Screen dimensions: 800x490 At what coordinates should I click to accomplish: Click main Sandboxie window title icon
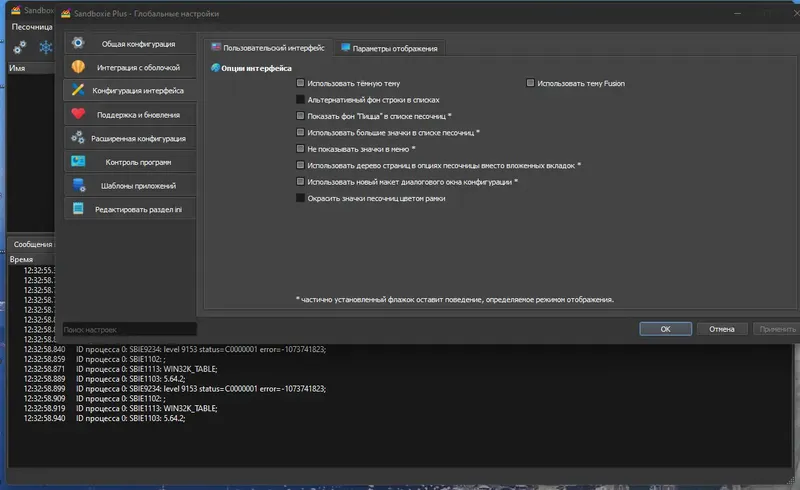16,10
